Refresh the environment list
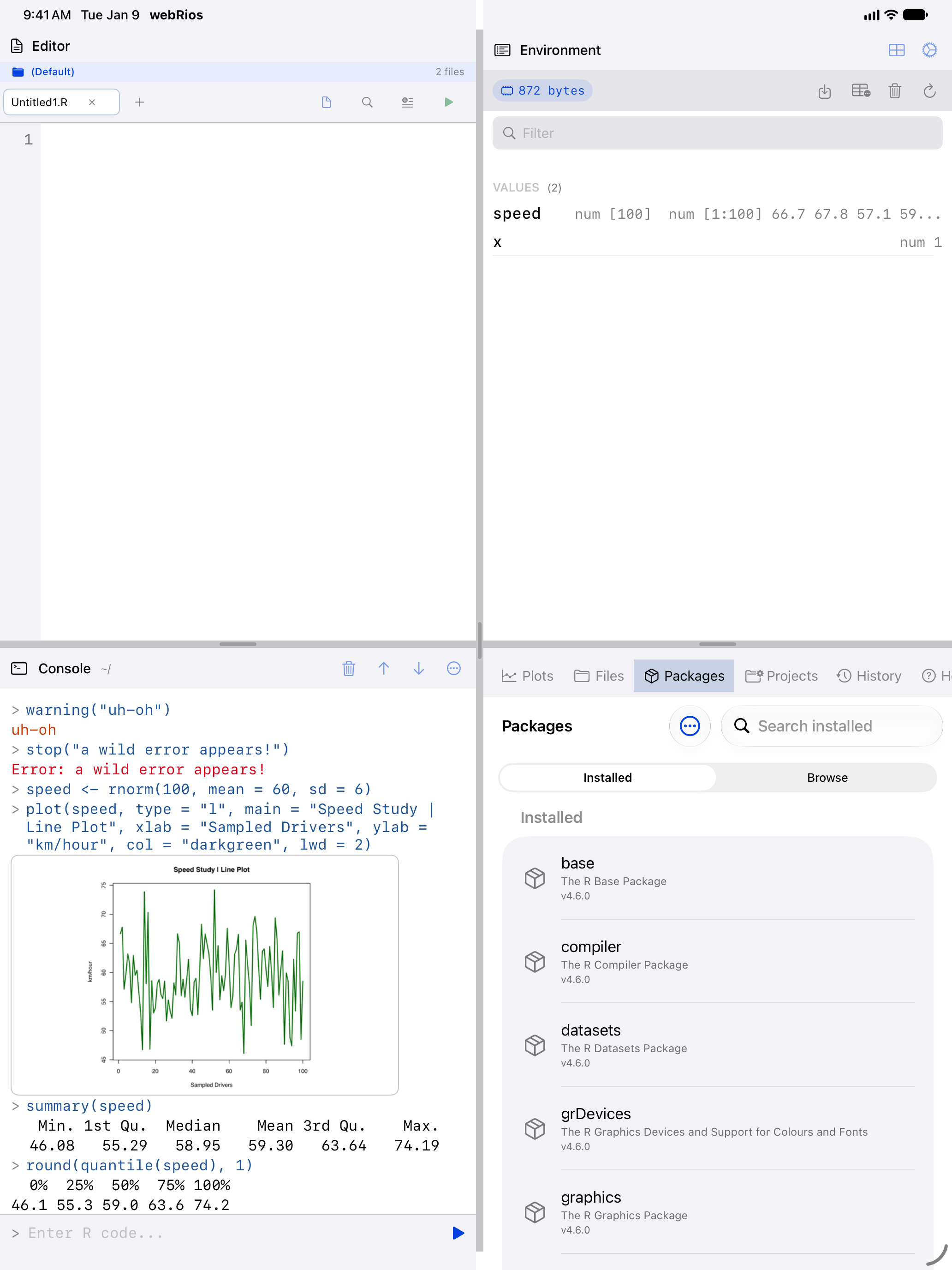Viewport: 952px width, 1270px height. coord(929,91)
